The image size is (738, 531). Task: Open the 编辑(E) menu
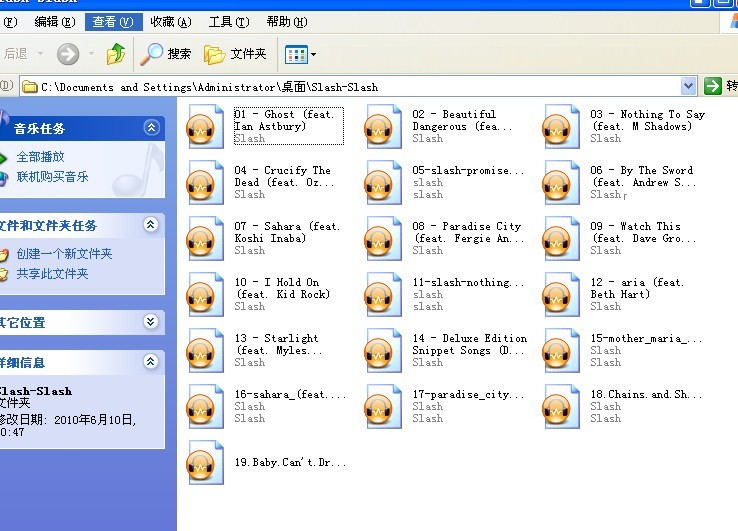(x=55, y=22)
